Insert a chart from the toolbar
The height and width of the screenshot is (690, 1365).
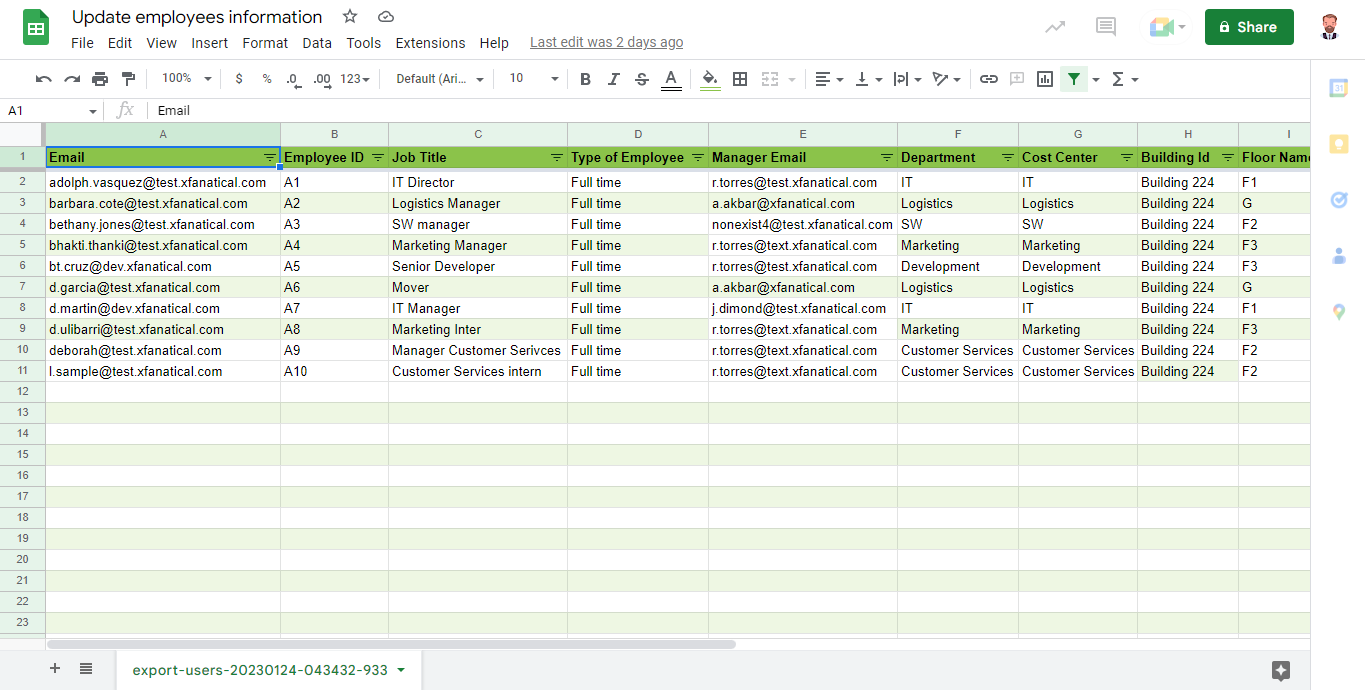1044,78
